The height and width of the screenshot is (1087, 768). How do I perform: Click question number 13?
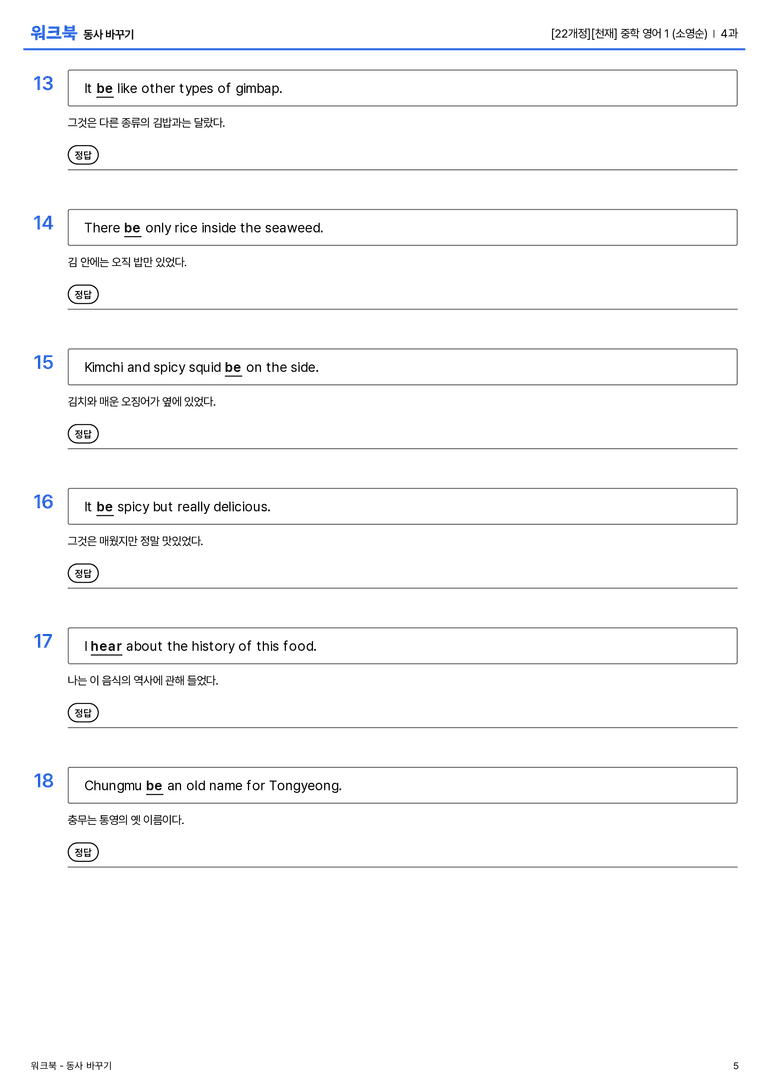click(x=43, y=83)
